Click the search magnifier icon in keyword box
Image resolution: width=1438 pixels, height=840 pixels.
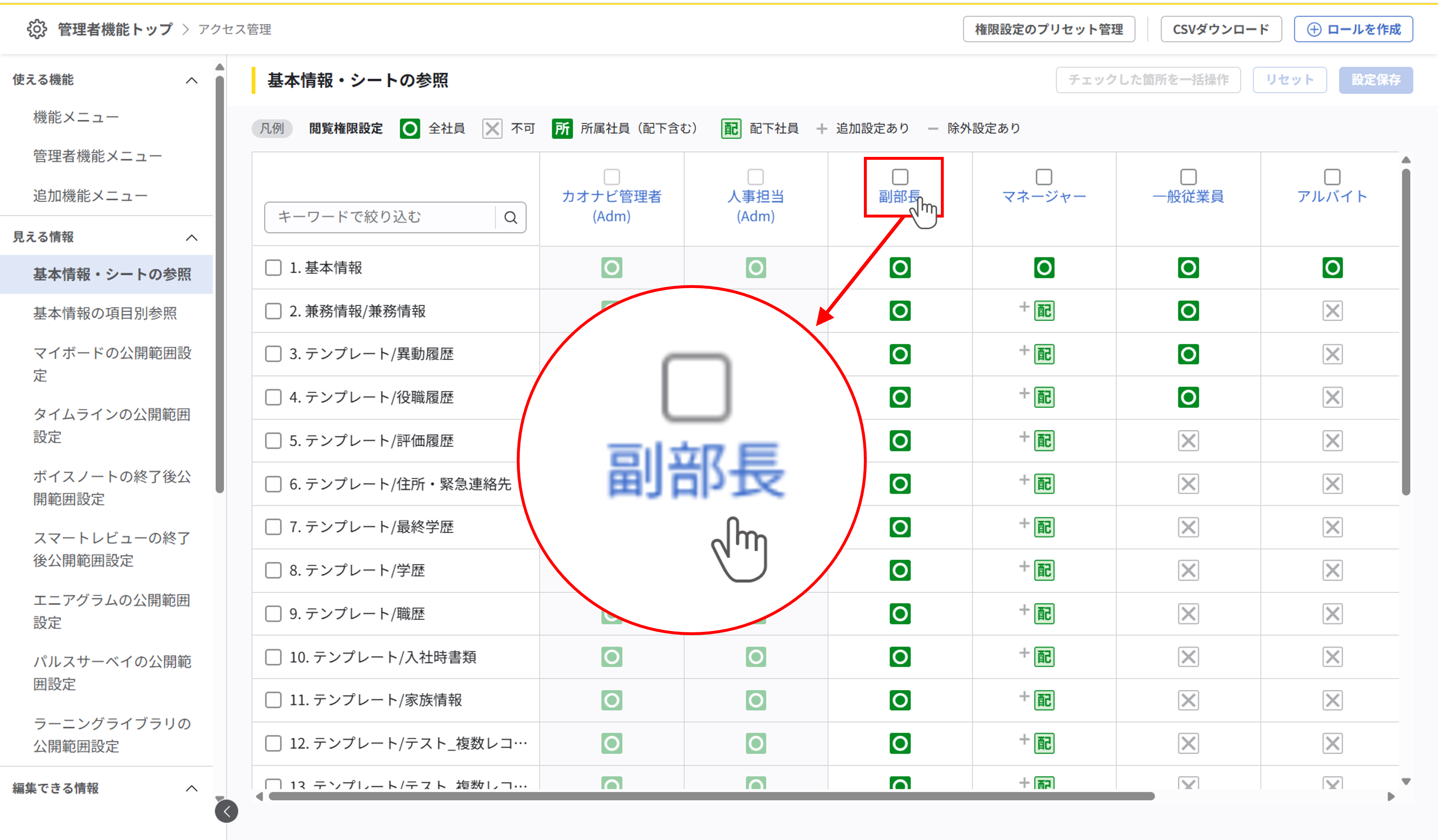(x=511, y=218)
